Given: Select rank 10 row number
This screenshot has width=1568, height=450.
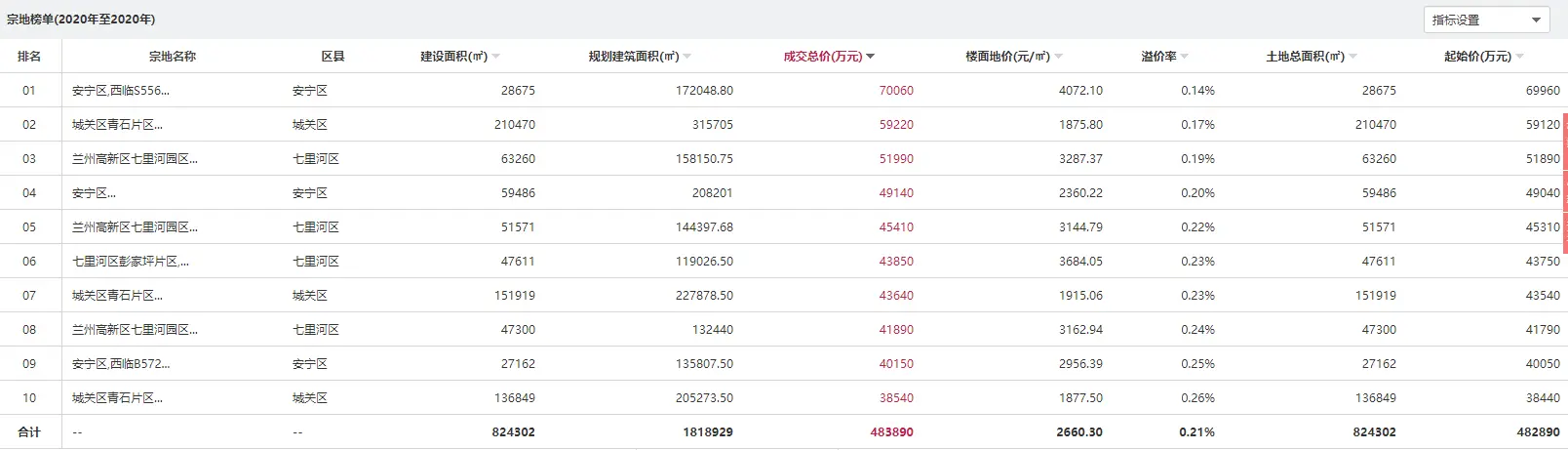Looking at the screenshot, I should point(29,398).
